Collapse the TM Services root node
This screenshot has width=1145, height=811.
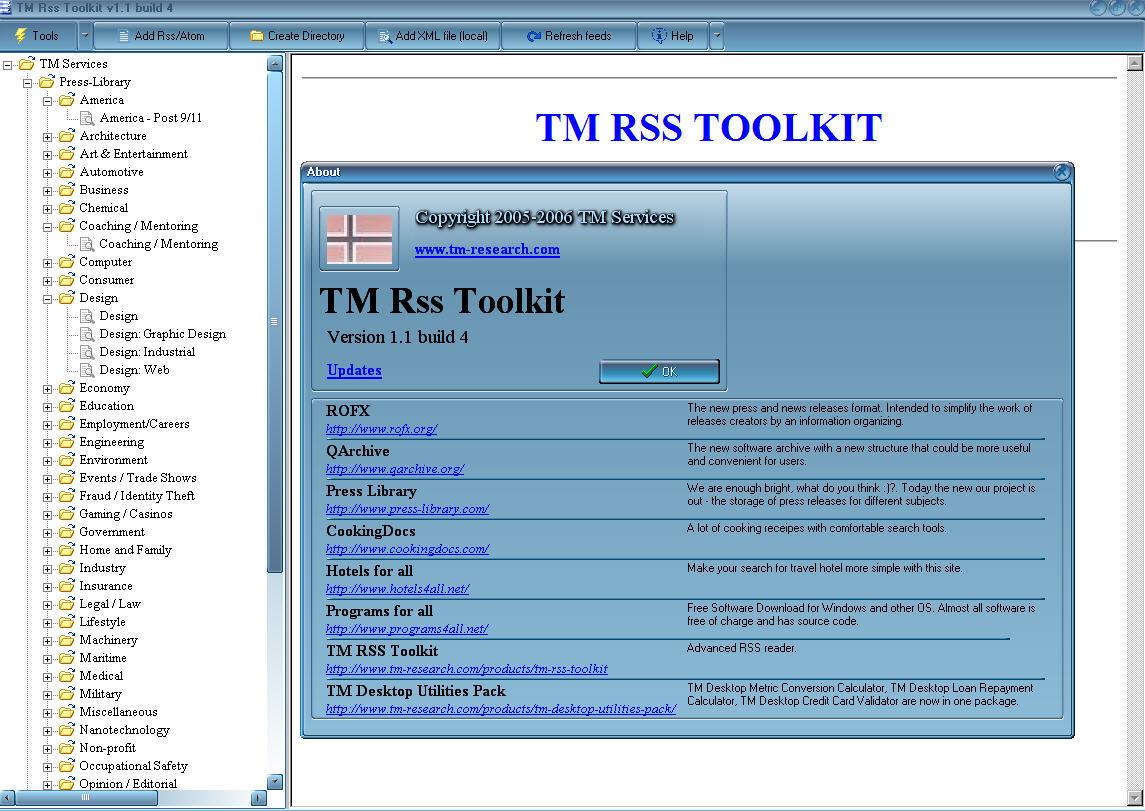(x=7, y=65)
